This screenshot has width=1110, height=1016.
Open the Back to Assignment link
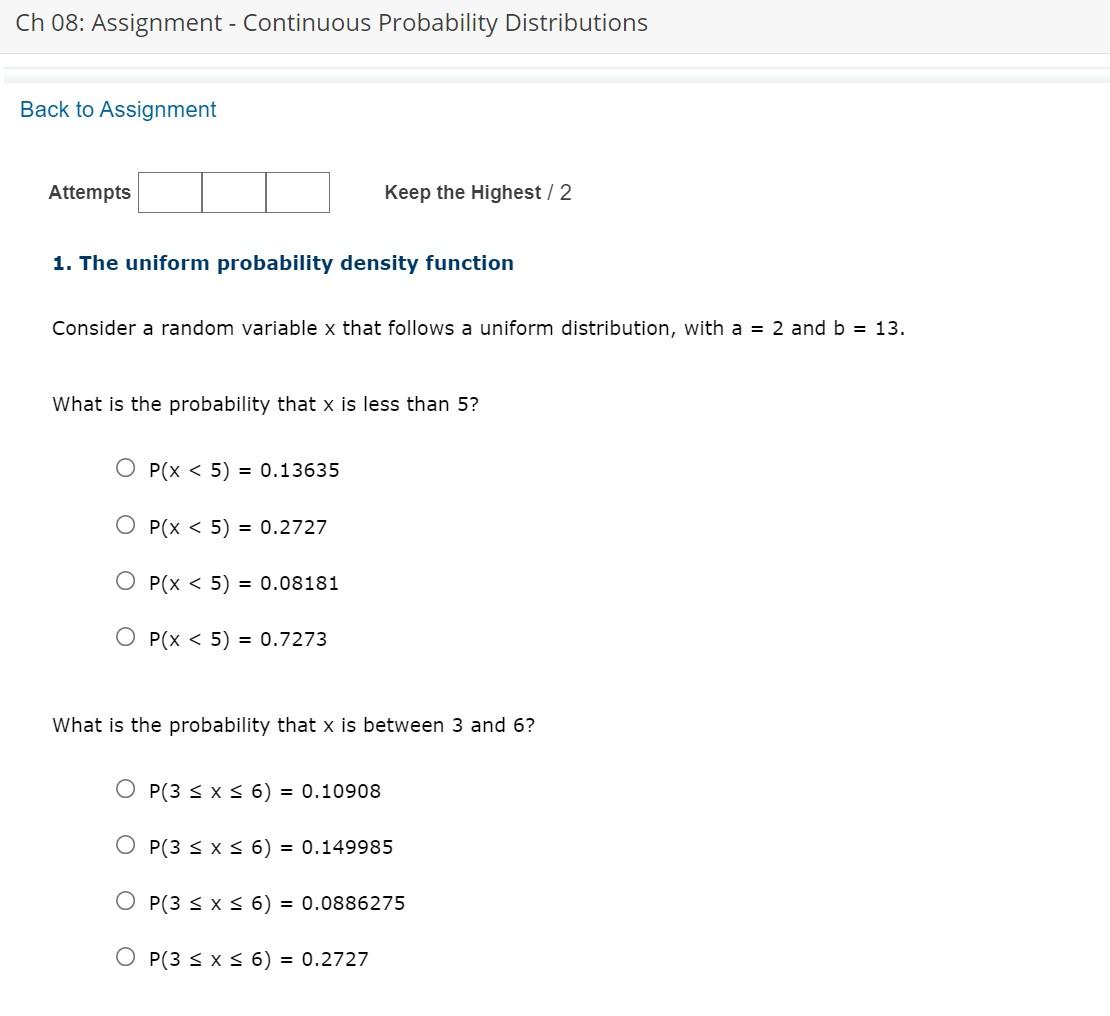point(117,109)
